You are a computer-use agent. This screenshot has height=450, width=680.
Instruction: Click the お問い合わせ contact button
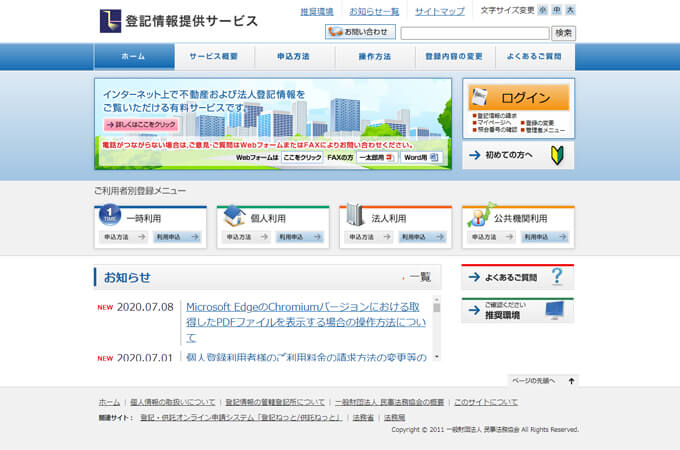(x=360, y=32)
